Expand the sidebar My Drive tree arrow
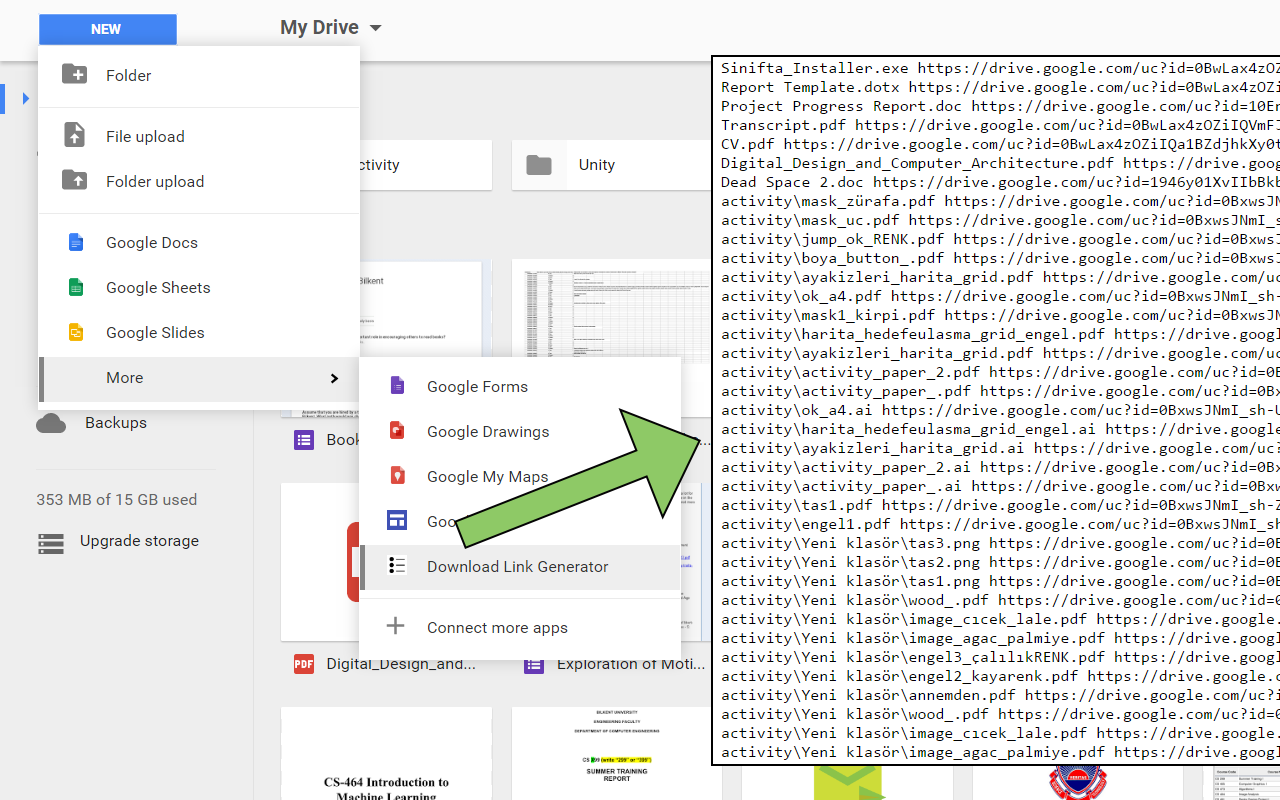The height and width of the screenshot is (800, 1280). 26,98
